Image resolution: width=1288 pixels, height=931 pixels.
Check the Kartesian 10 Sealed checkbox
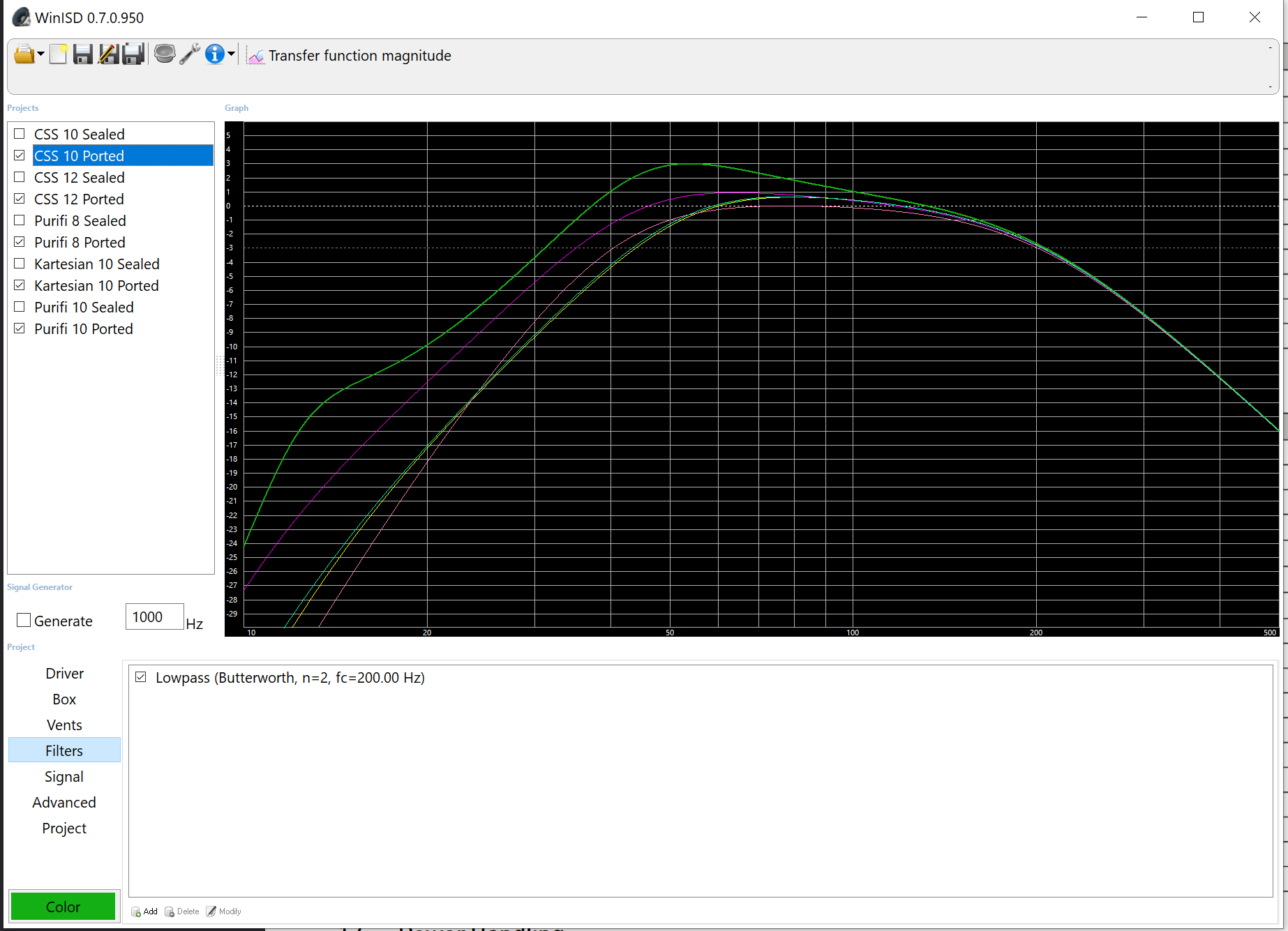click(x=20, y=264)
